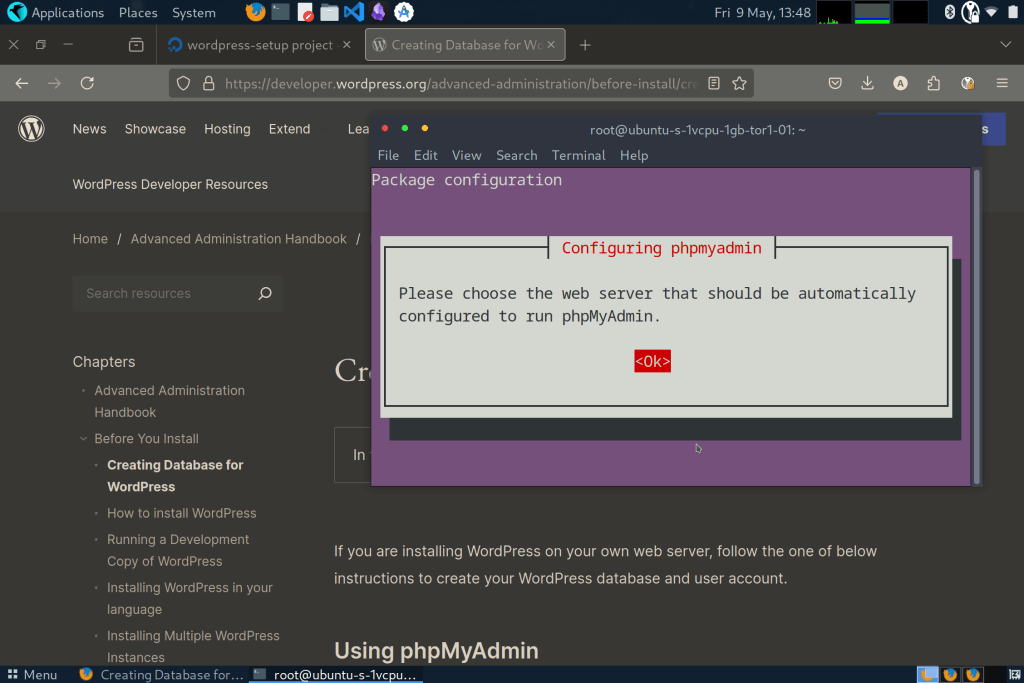Open the text editor launcher with red pencil
The width and height of the screenshot is (1024, 683).
tap(304, 12)
